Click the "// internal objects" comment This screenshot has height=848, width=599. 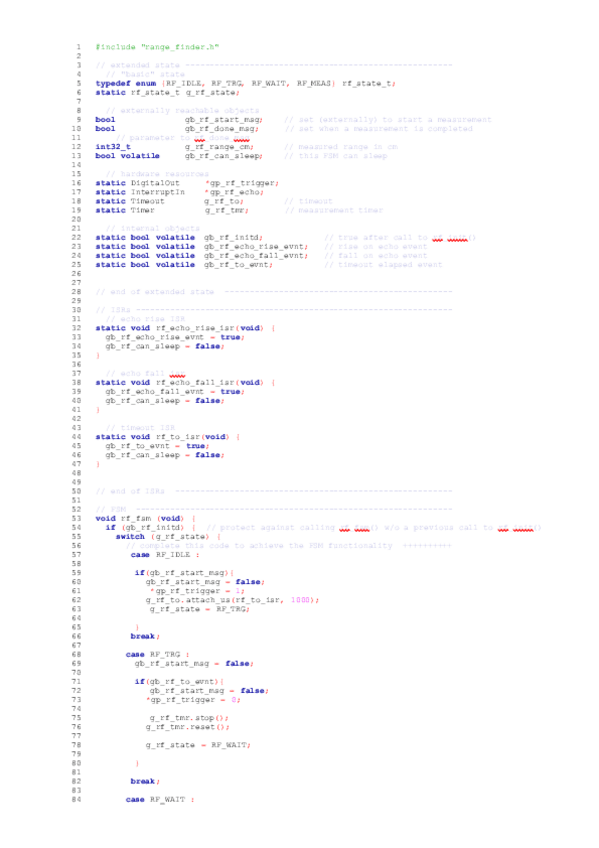tap(153, 228)
